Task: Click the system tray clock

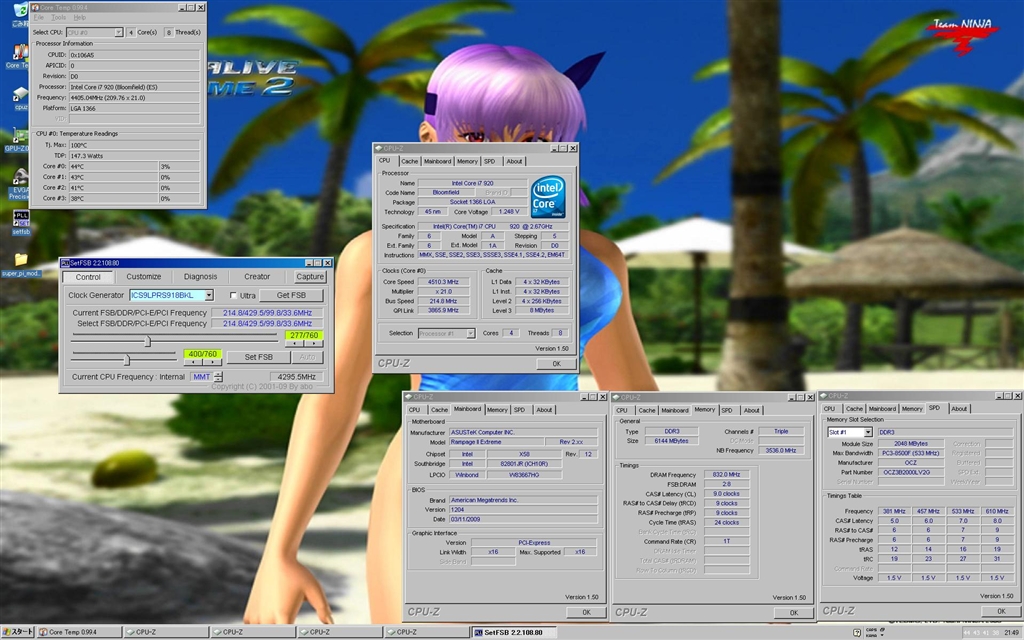Action: pyautogui.click(x=1012, y=632)
